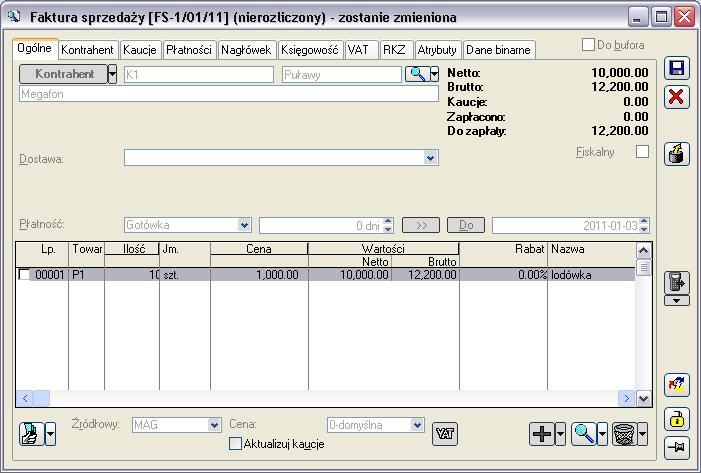
Task: Click the pushpin icon at bottom right
Action: click(x=676, y=446)
